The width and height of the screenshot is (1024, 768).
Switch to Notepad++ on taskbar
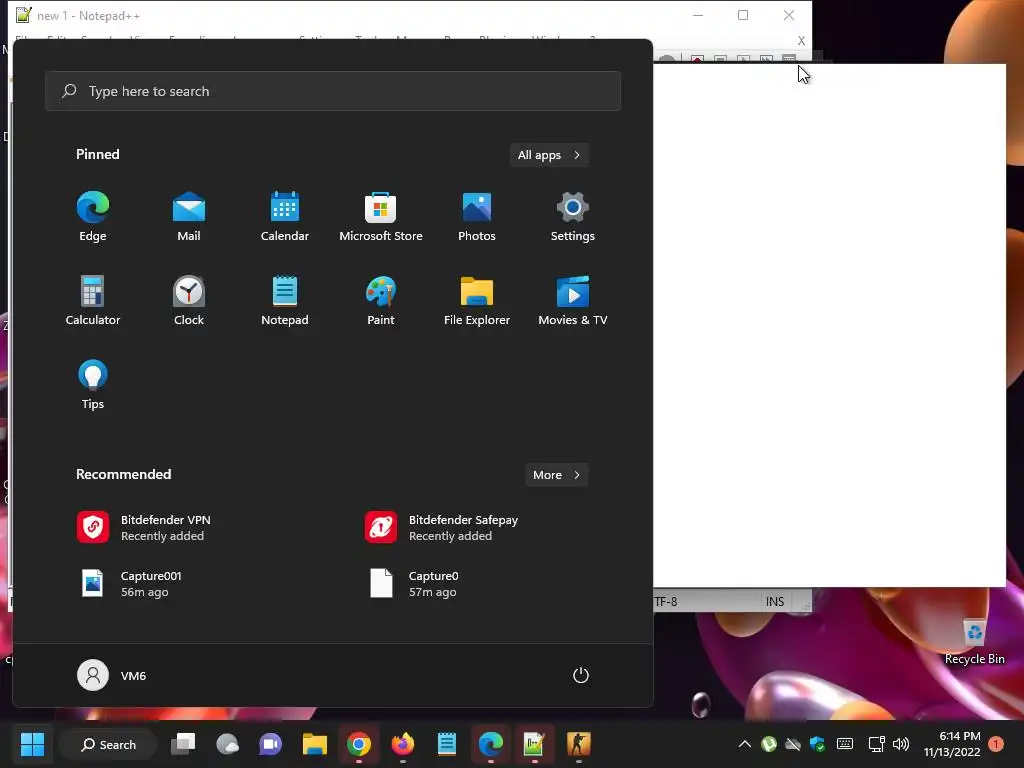[534, 744]
